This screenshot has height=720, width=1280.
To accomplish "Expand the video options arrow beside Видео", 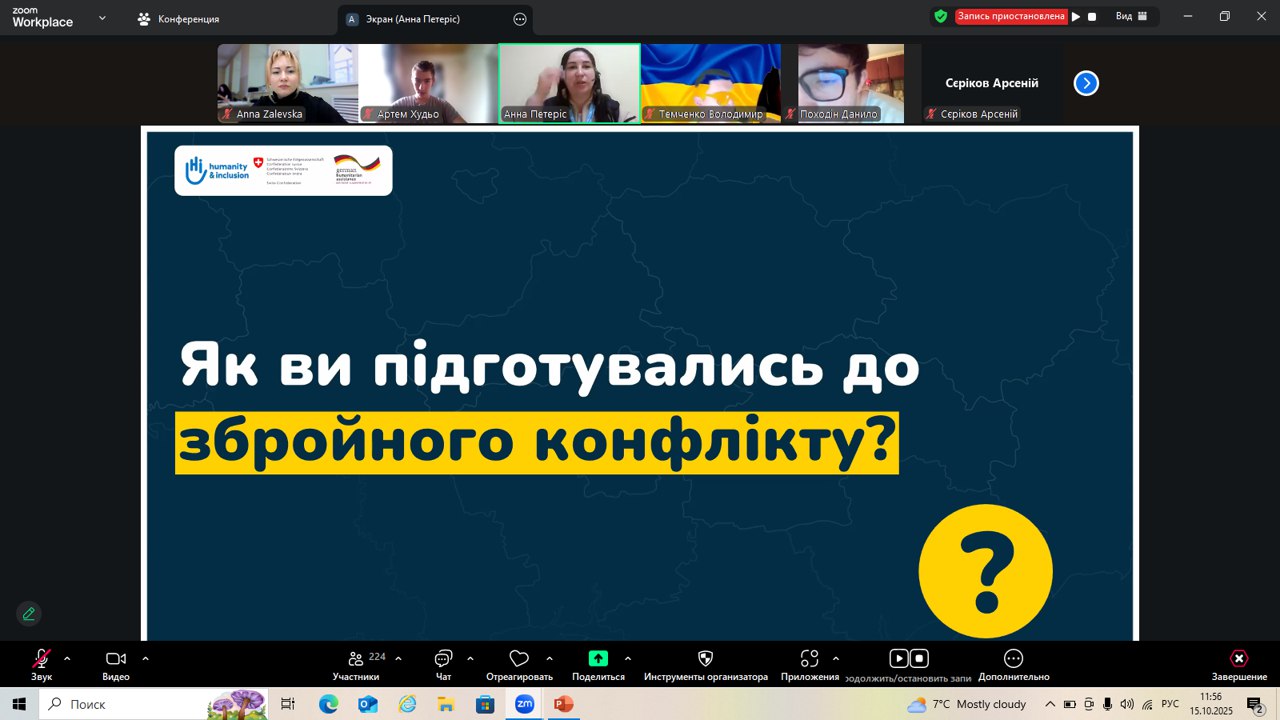I will [145, 658].
